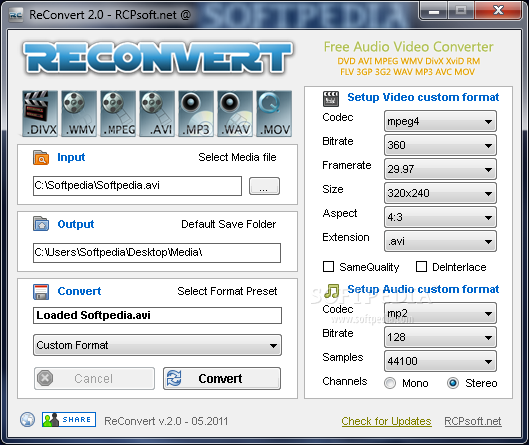
Task: Click the 'Setup Video custom format' heading
Action: pos(423,97)
